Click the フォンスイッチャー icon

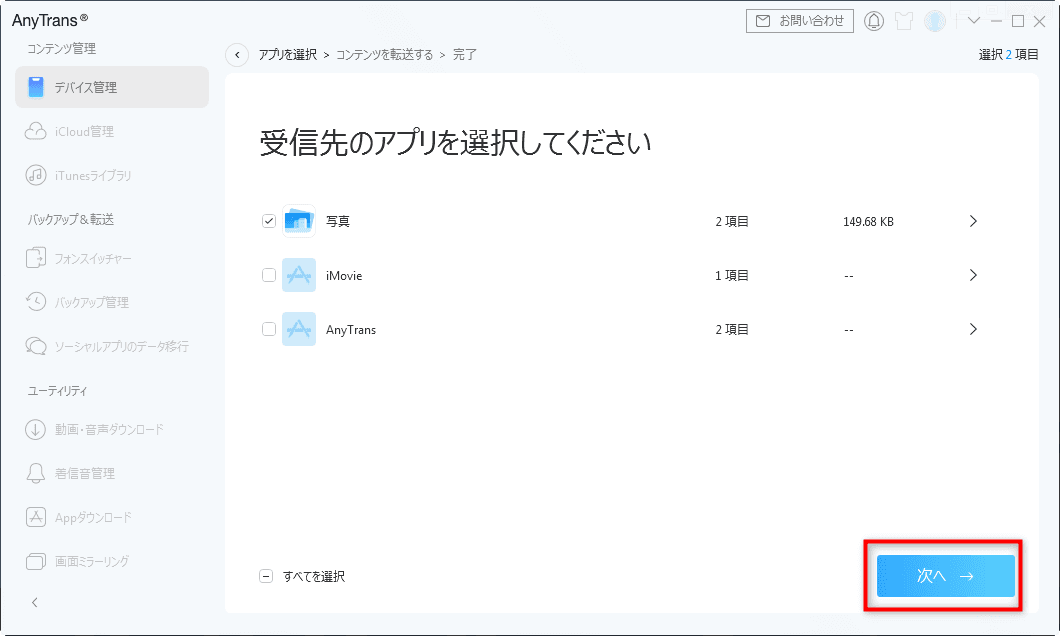coord(36,258)
